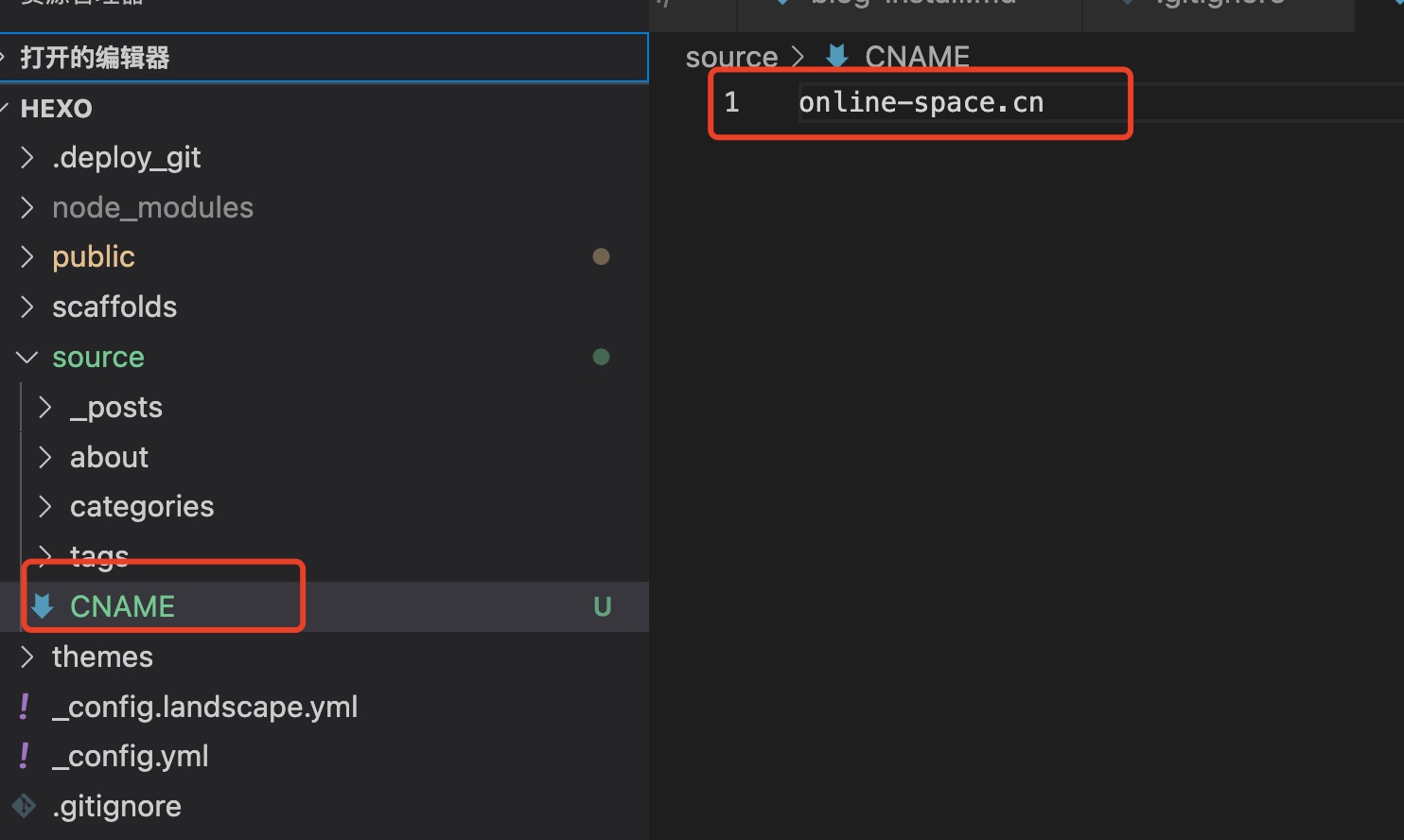Open the categories folder under source

142,506
